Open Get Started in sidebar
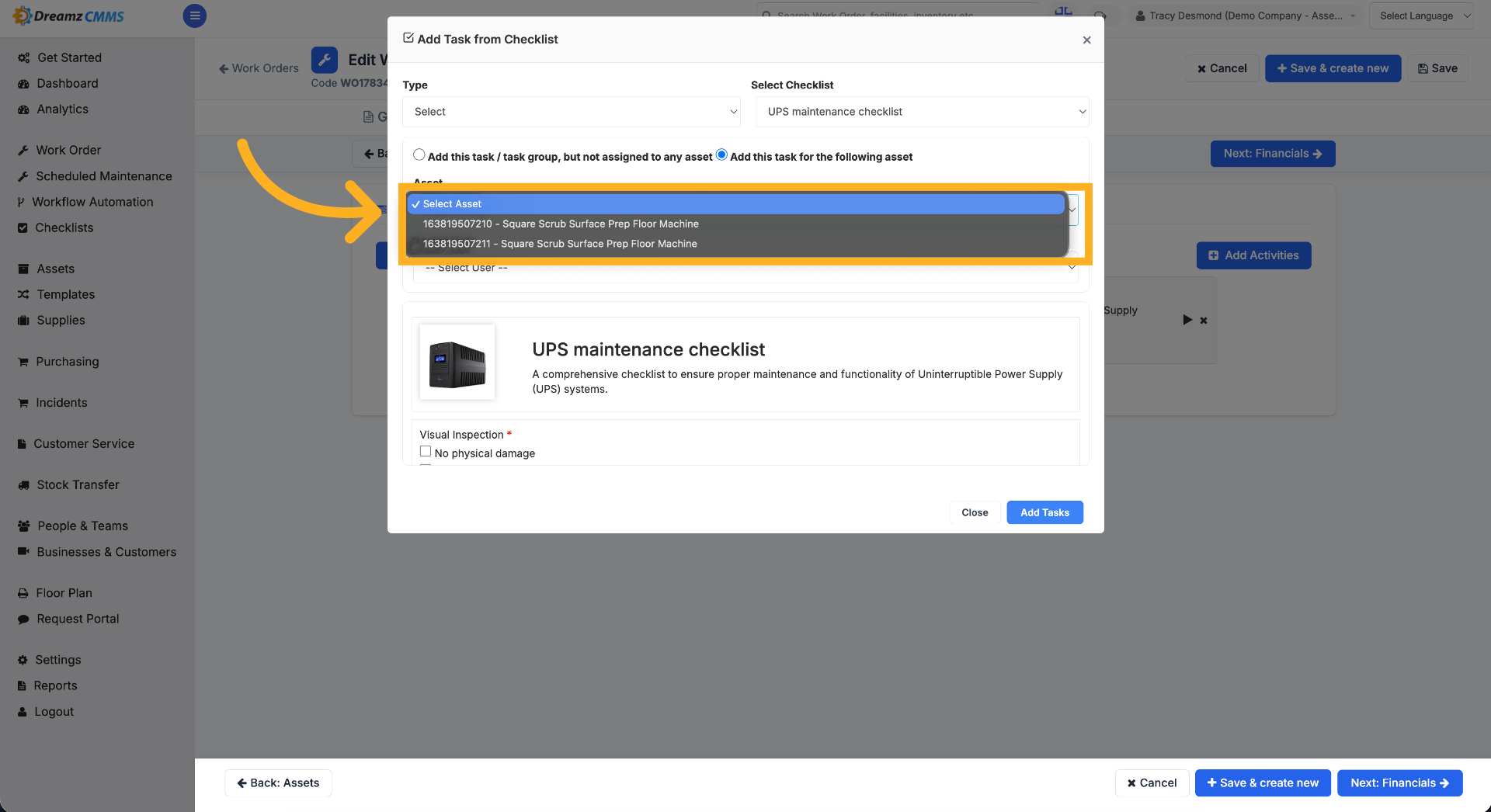The height and width of the screenshot is (812, 1491). [x=69, y=57]
